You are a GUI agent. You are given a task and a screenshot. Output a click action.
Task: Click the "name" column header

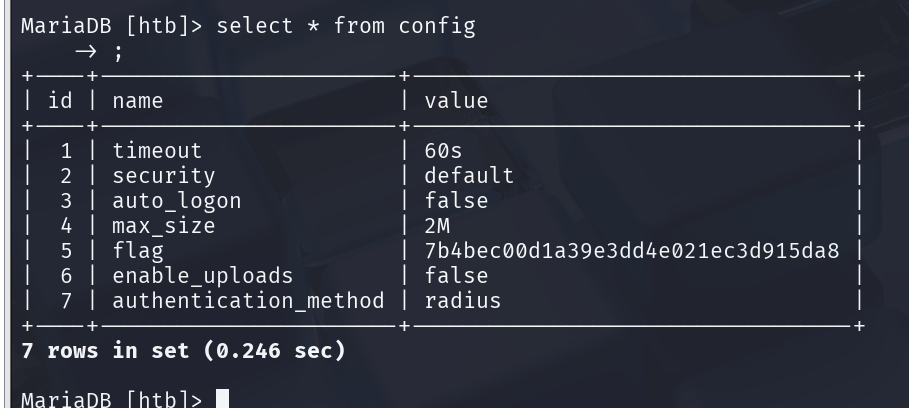(138, 100)
